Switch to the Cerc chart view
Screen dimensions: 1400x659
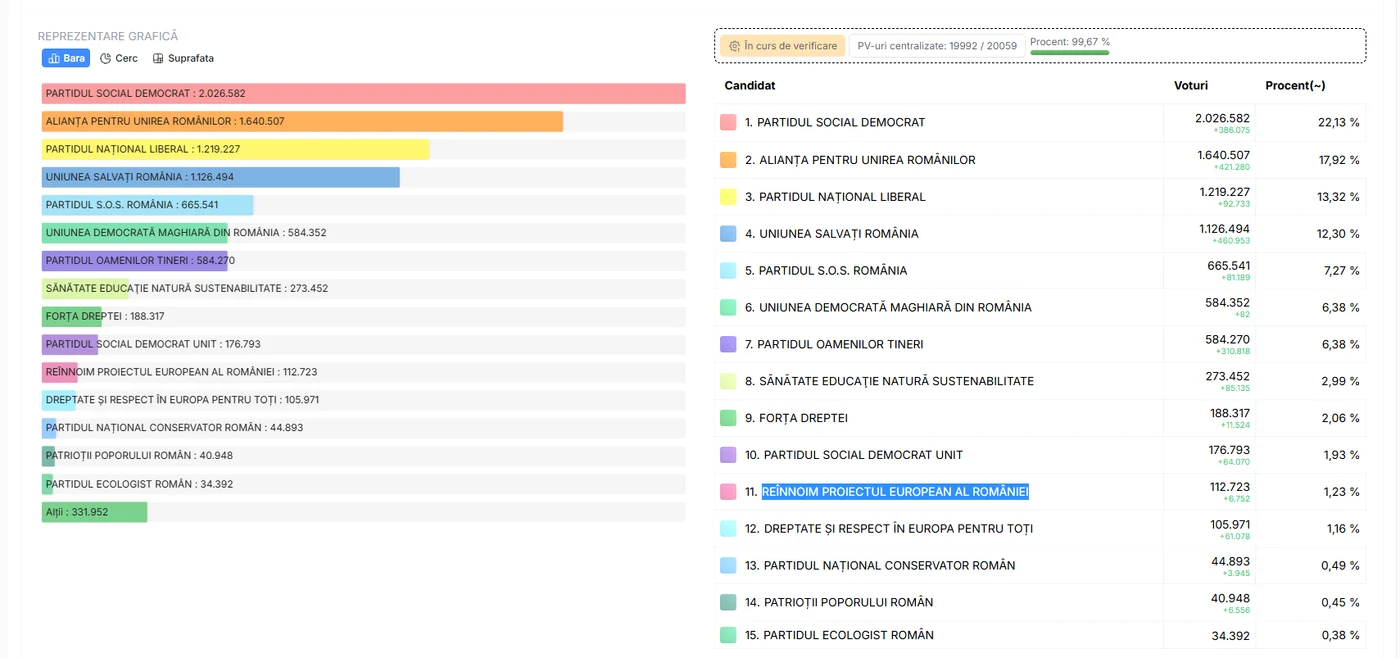(x=119, y=58)
